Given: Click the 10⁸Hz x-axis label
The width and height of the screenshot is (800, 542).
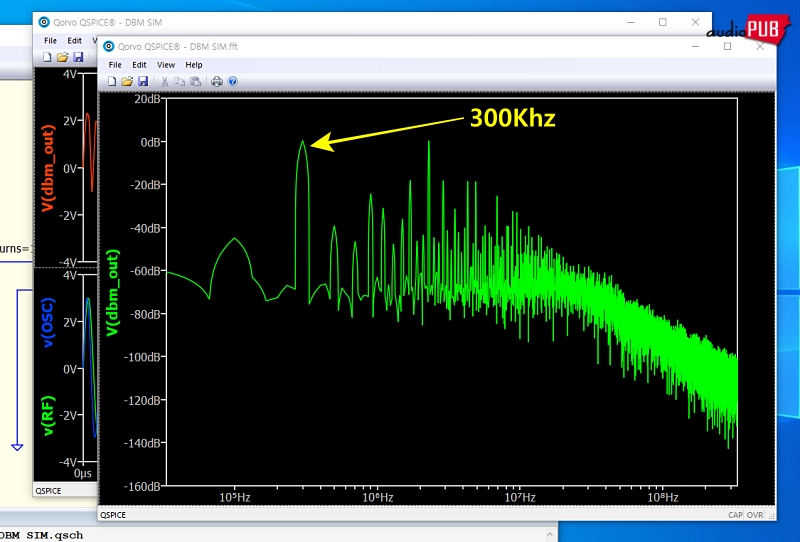Looking at the screenshot, I should [663, 497].
